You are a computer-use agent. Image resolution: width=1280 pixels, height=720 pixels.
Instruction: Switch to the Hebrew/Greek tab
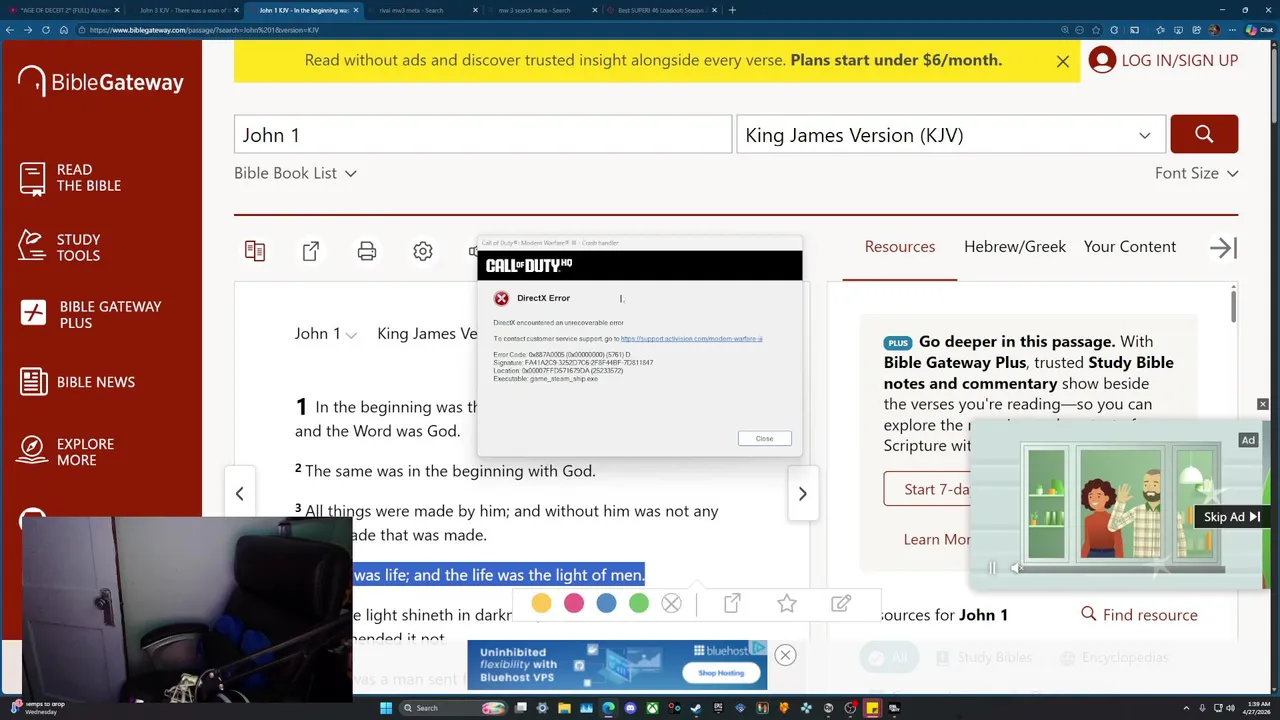(1015, 247)
